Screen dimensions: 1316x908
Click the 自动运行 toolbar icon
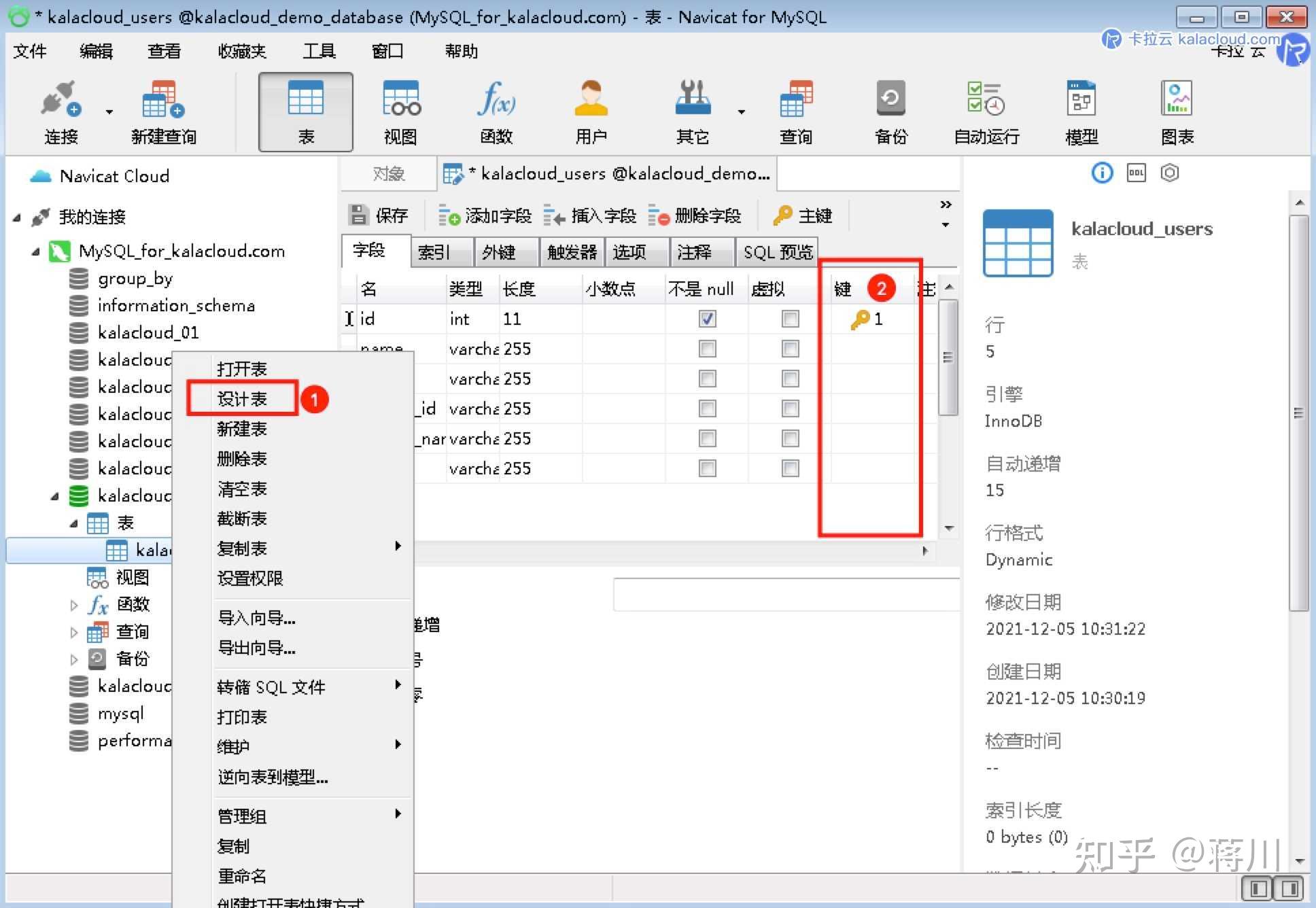(984, 111)
